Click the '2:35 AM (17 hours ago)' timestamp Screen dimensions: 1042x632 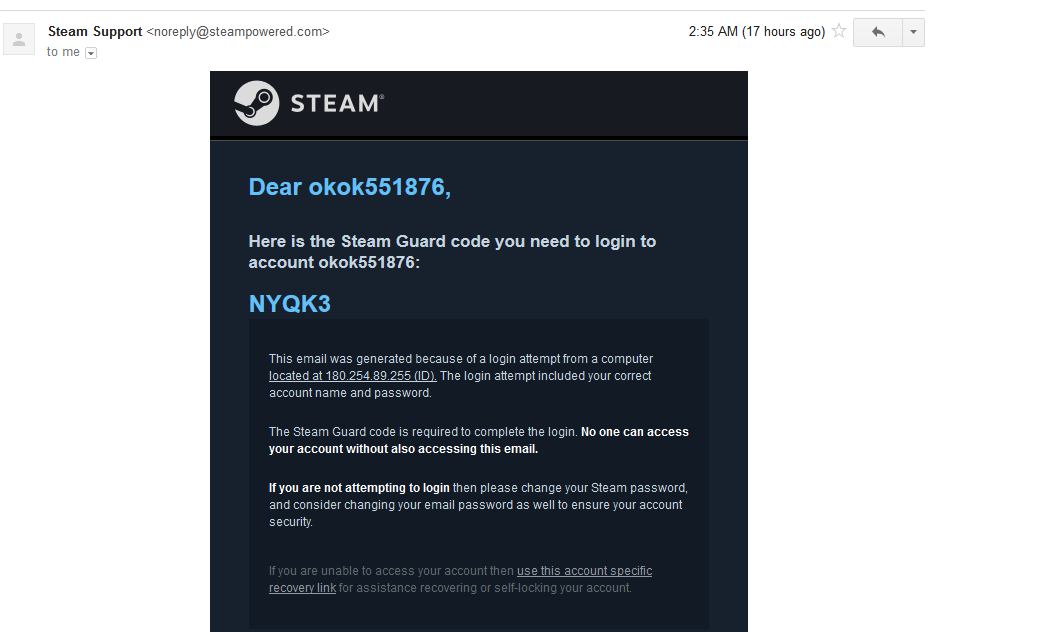point(756,31)
